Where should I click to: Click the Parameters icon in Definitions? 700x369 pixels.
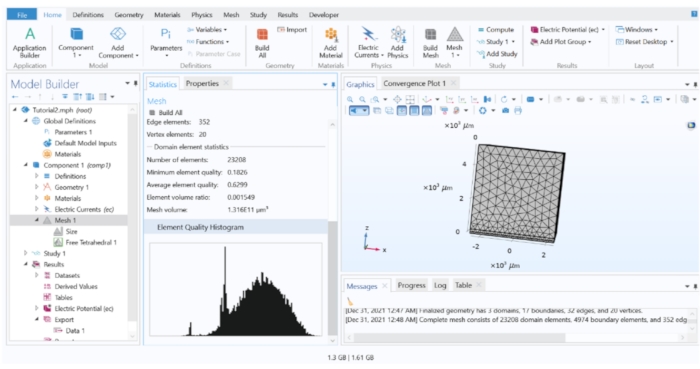coord(166,43)
